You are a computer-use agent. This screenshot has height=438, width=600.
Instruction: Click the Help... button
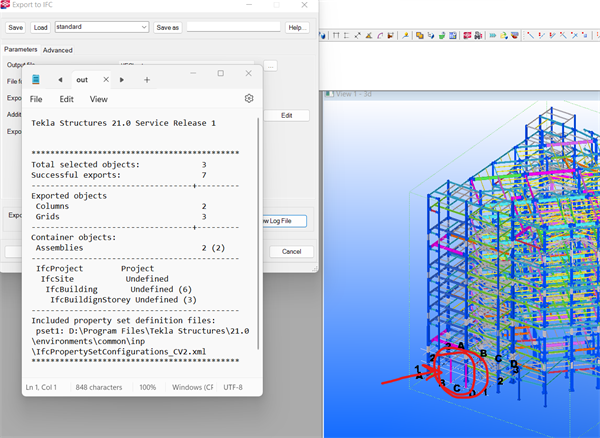point(297,27)
